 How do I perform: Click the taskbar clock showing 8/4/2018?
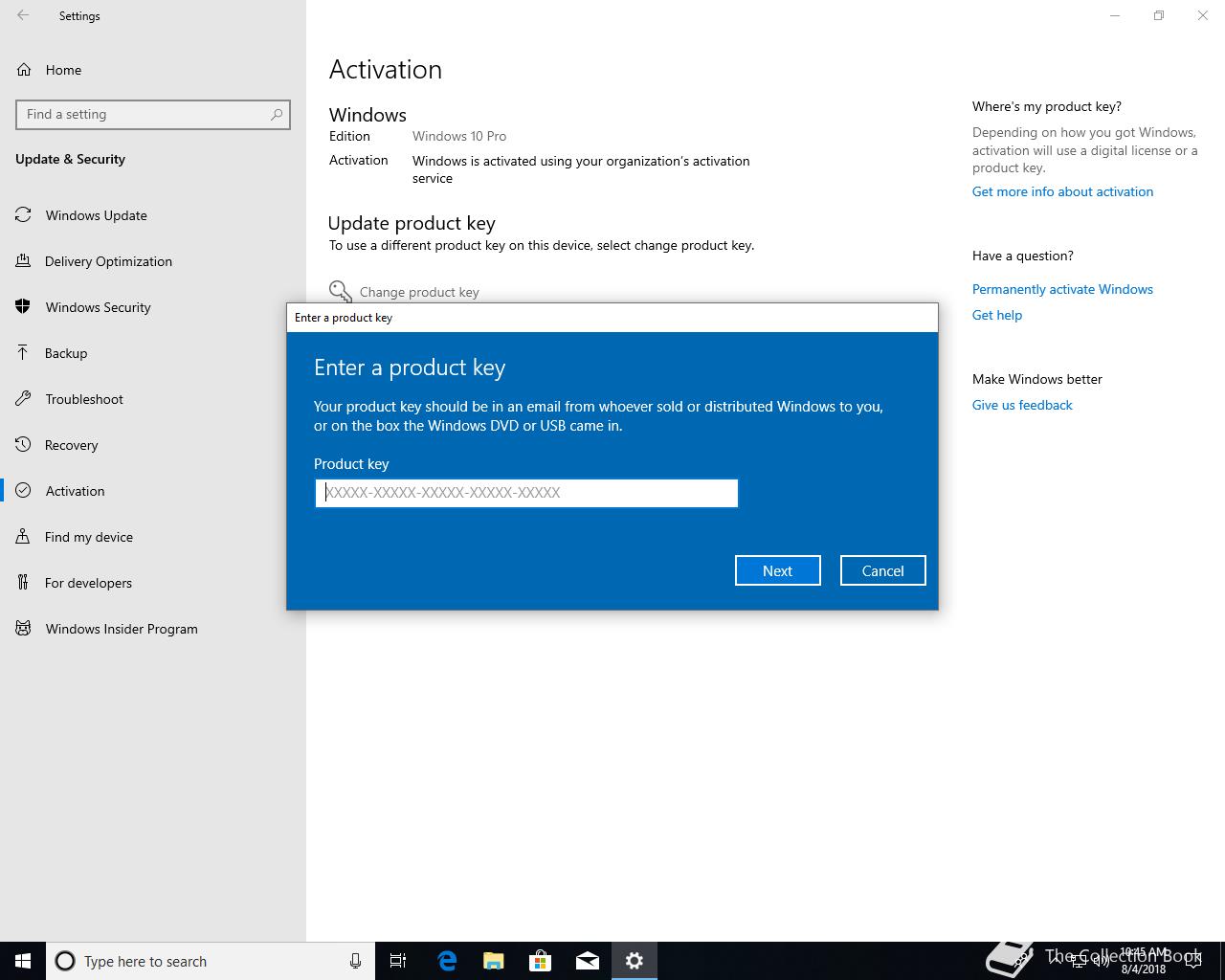(x=1144, y=962)
